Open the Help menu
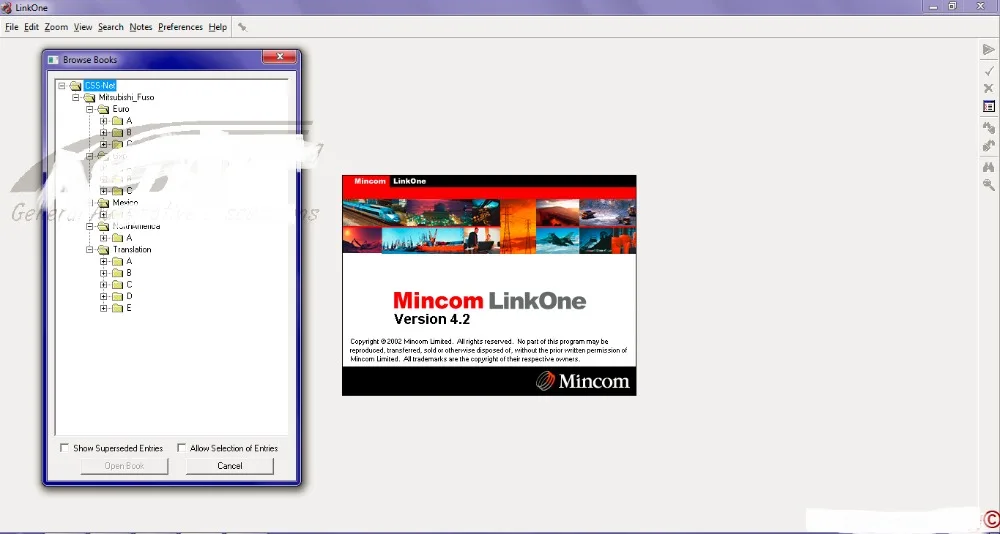Screen dimensions: 1000x534 (217, 27)
